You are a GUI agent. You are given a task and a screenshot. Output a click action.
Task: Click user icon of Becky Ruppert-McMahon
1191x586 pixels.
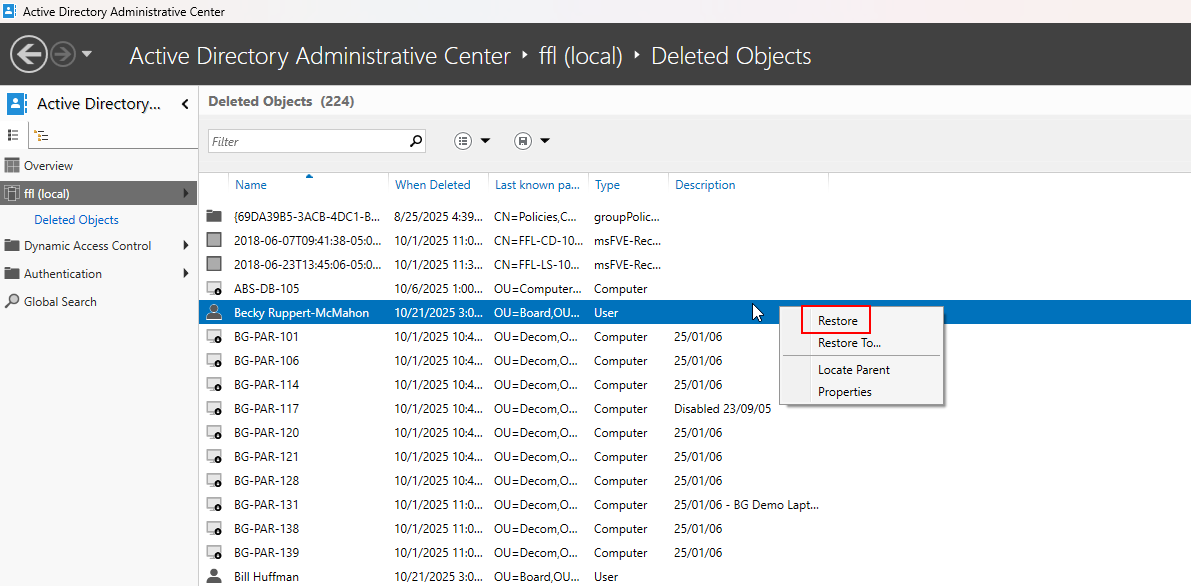click(213, 312)
